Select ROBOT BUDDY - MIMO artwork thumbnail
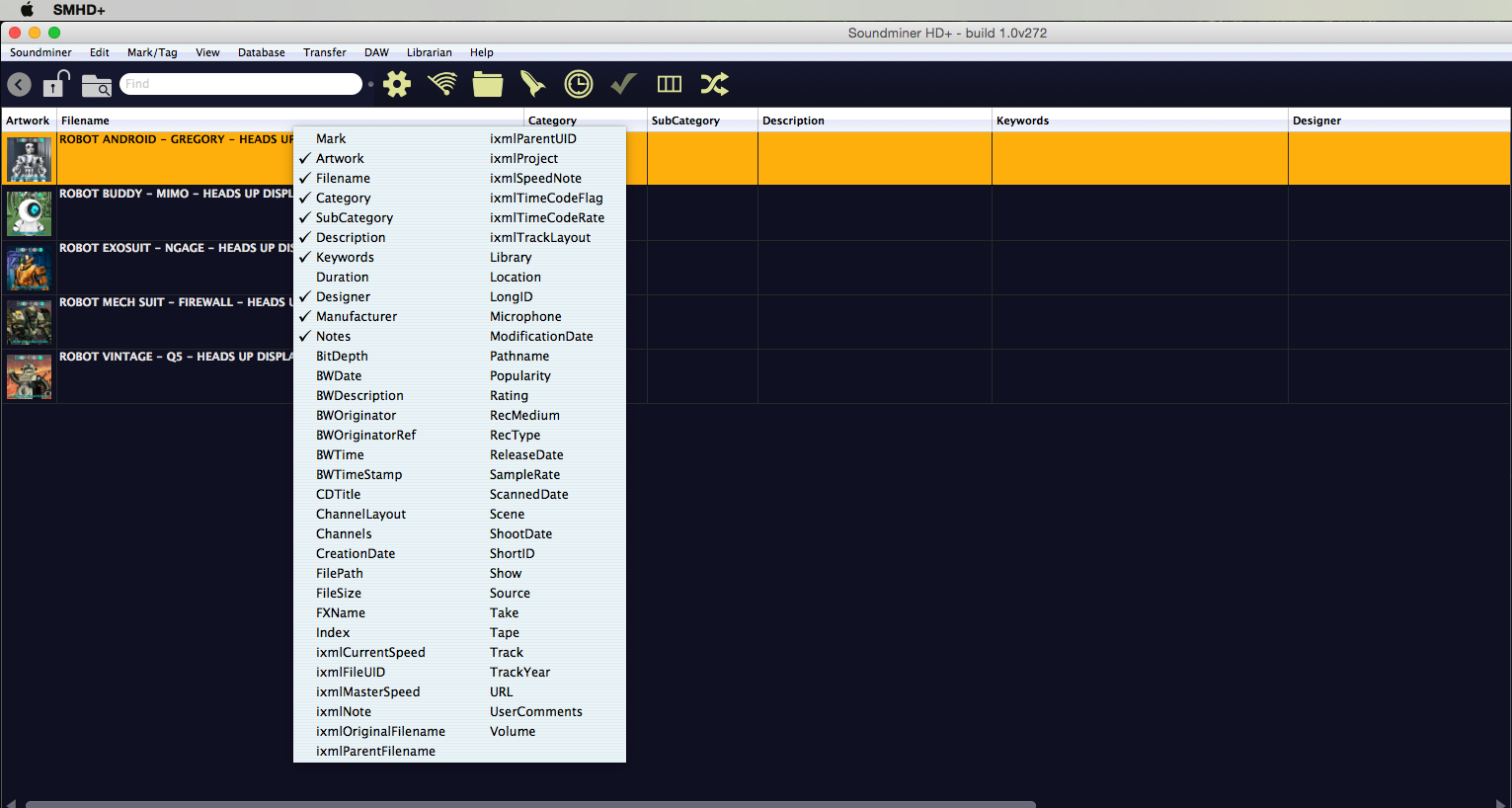 29,212
